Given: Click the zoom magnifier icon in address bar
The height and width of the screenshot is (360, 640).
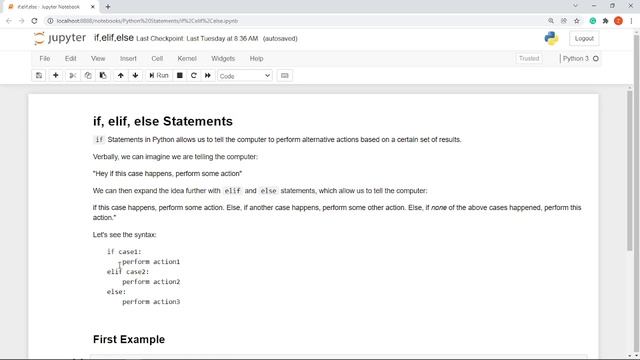Looking at the screenshot, I should point(551,21).
